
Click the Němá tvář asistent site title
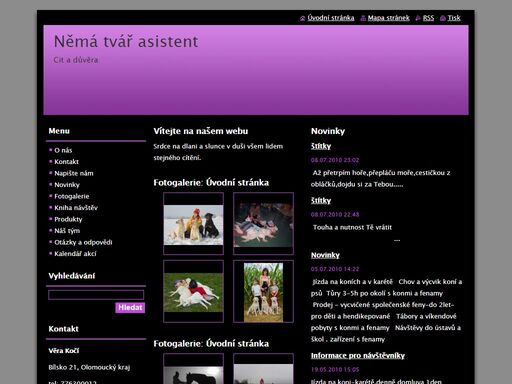tap(126, 42)
